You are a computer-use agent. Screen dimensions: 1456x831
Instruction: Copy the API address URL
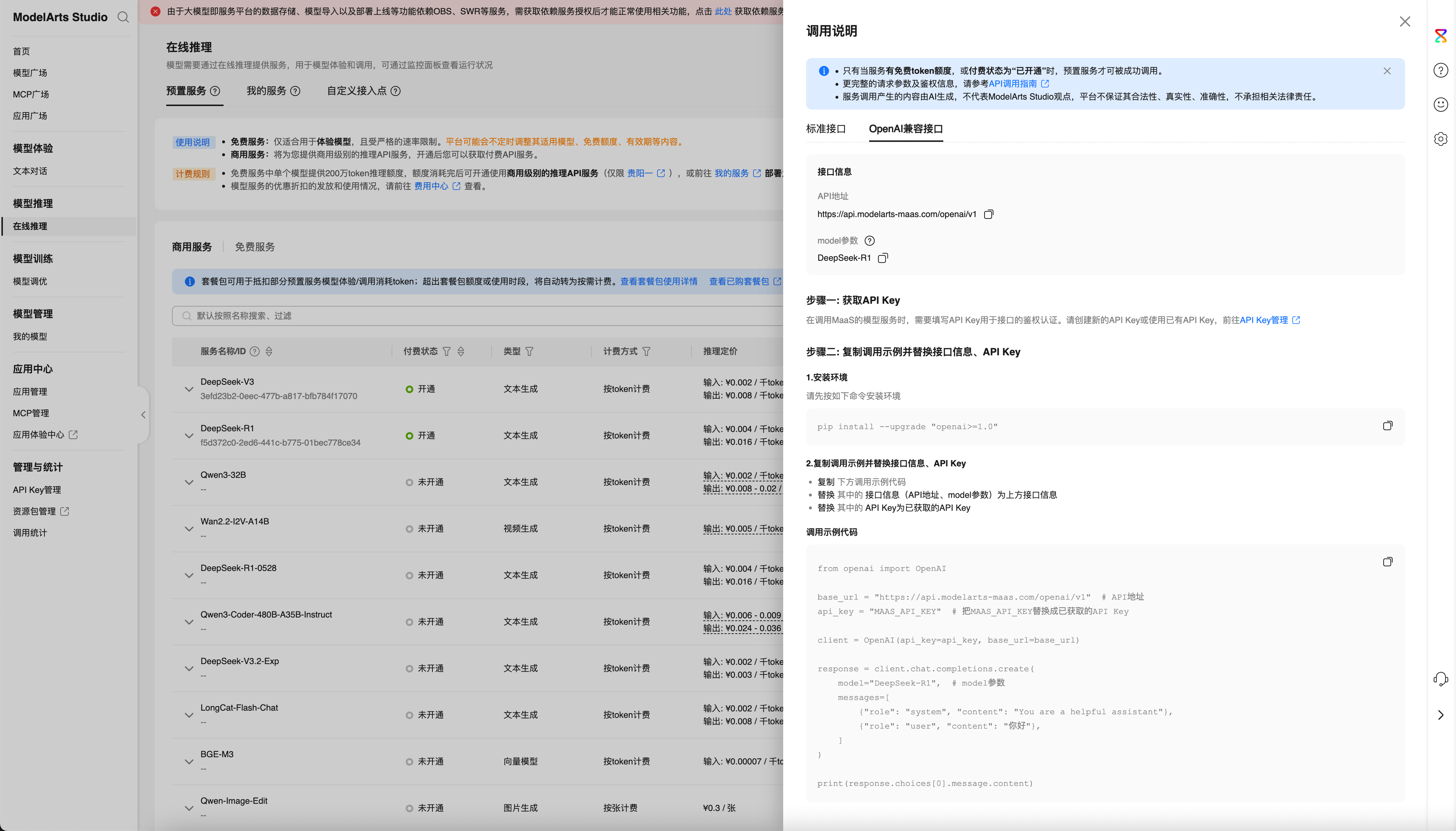tap(988, 214)
